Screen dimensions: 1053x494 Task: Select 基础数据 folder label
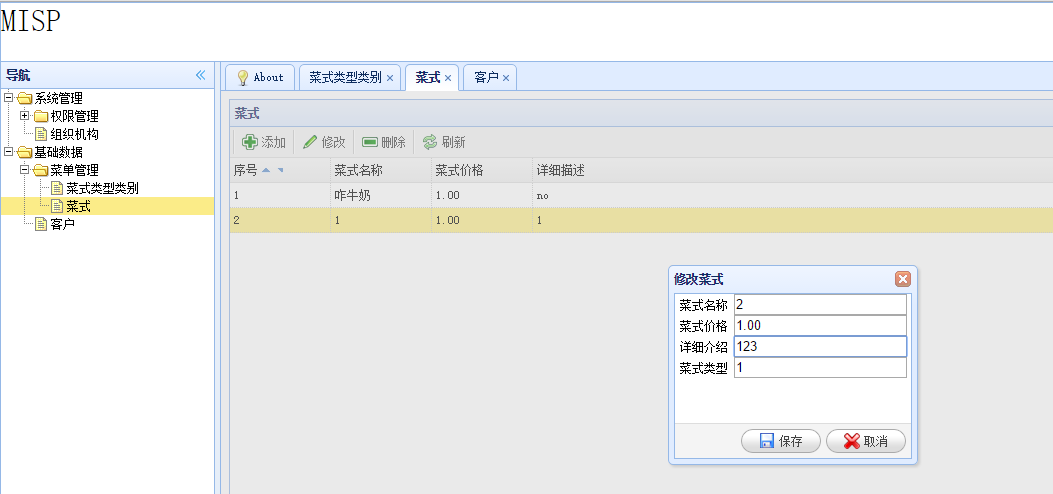58,152
